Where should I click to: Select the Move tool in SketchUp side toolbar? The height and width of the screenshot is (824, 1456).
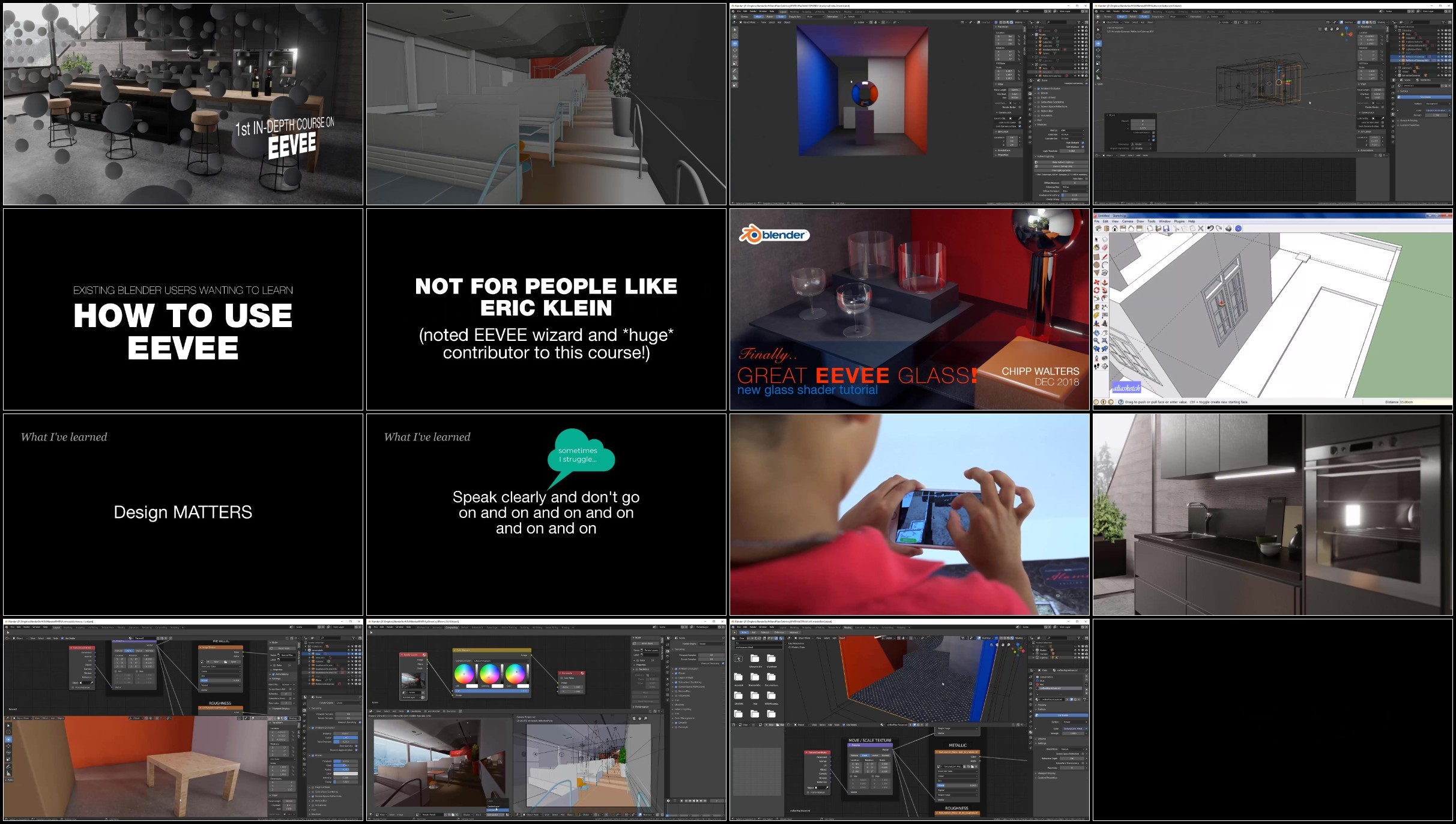coord(1096,282)
